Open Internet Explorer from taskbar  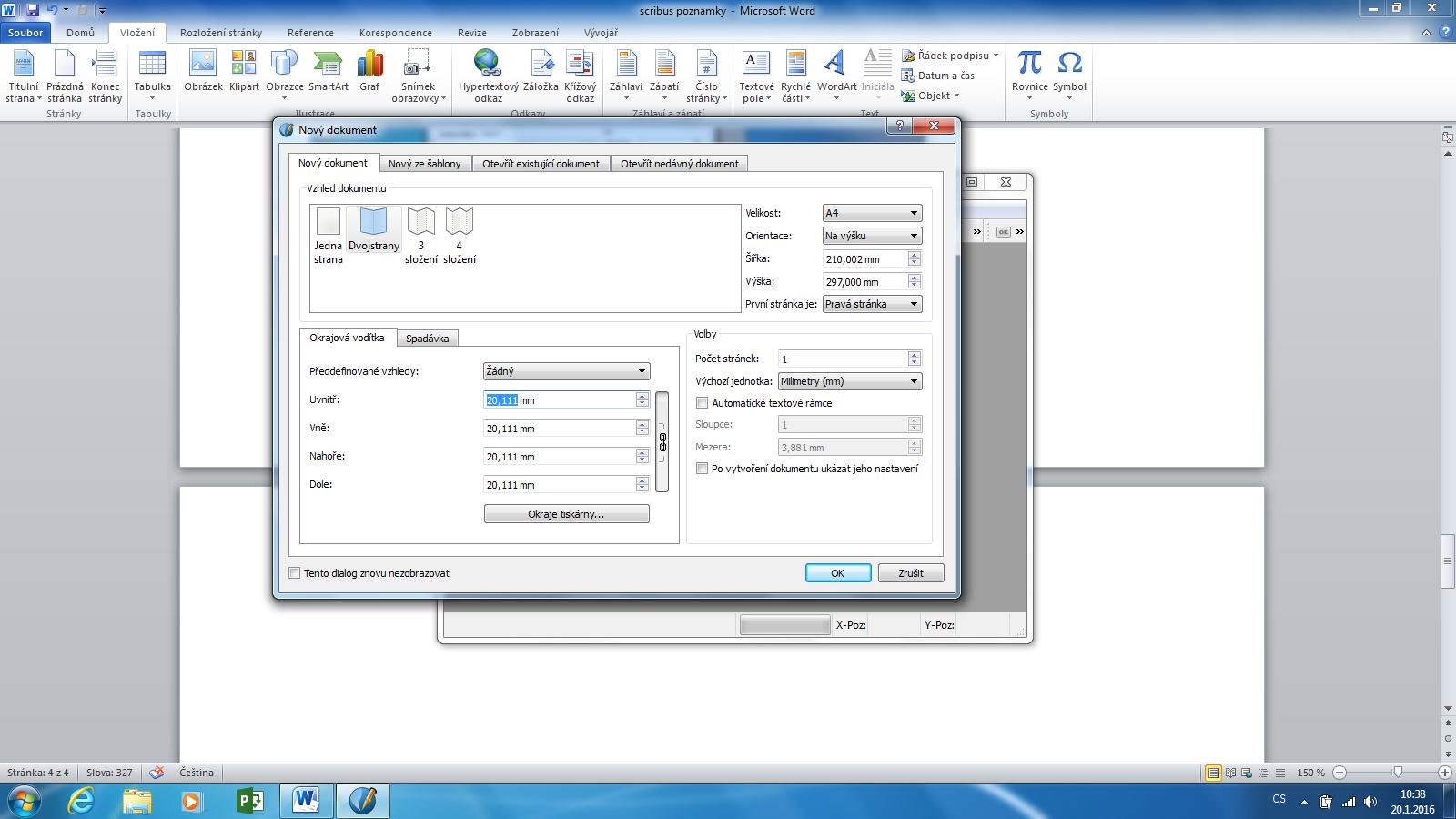[x=81, y=802]
